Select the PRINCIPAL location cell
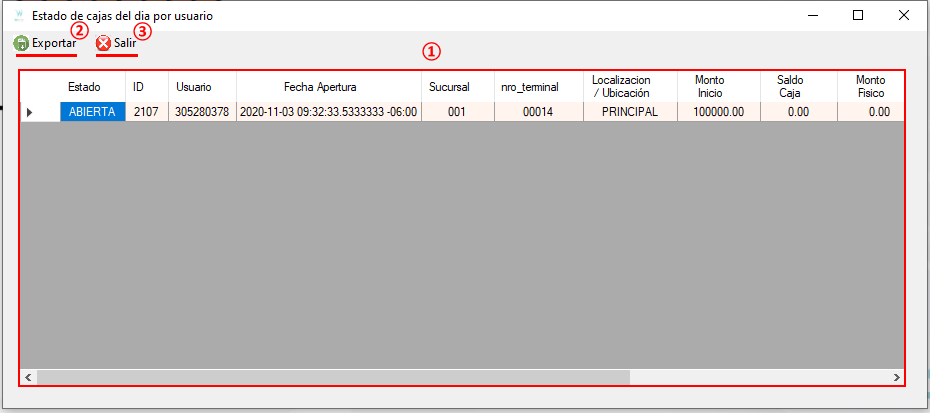The height and width of the screenshot is (413, 930). tap(630, 112)
